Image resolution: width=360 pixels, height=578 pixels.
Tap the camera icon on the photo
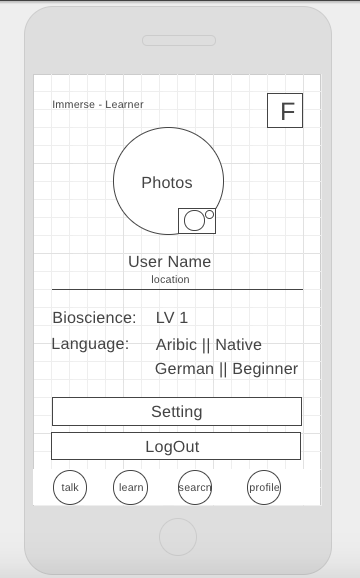click(197, 221)
